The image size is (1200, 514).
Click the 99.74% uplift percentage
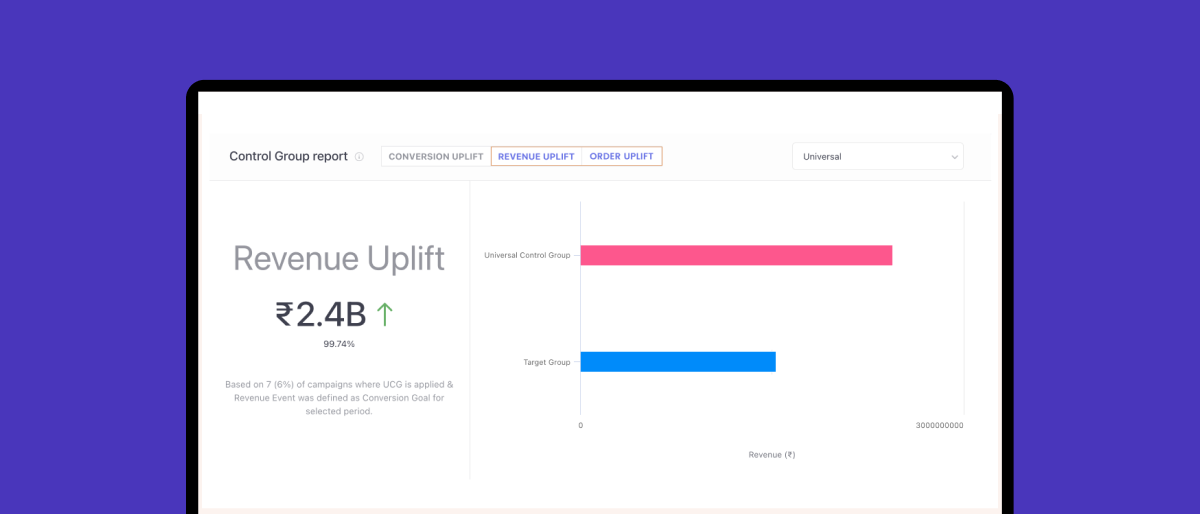coord(339,344)
